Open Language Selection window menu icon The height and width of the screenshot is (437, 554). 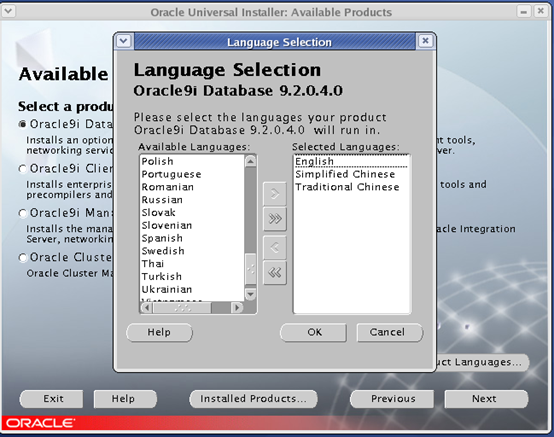pyautogui.click(x=124, y=41)
